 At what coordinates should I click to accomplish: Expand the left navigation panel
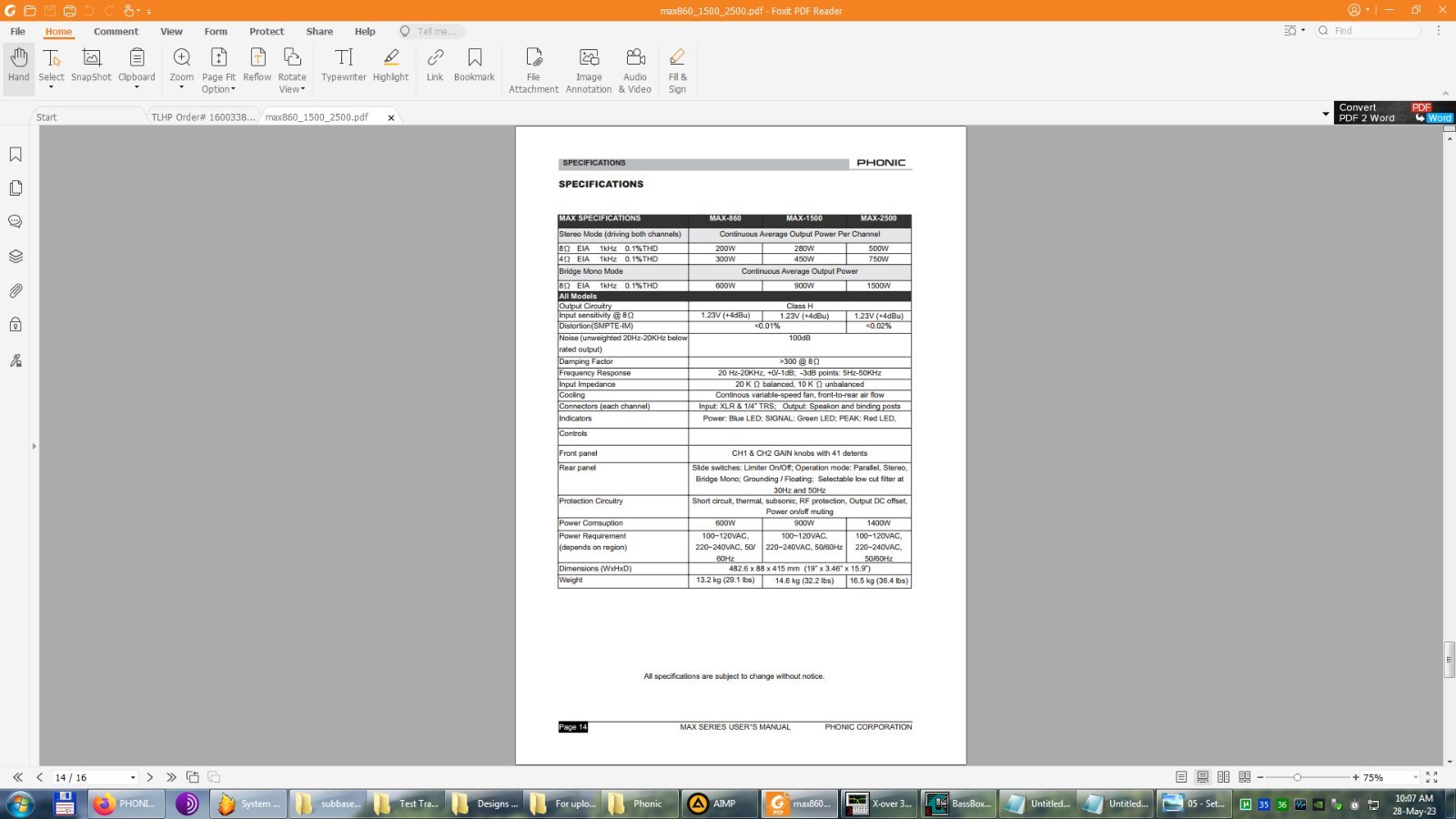coord(34,446)
